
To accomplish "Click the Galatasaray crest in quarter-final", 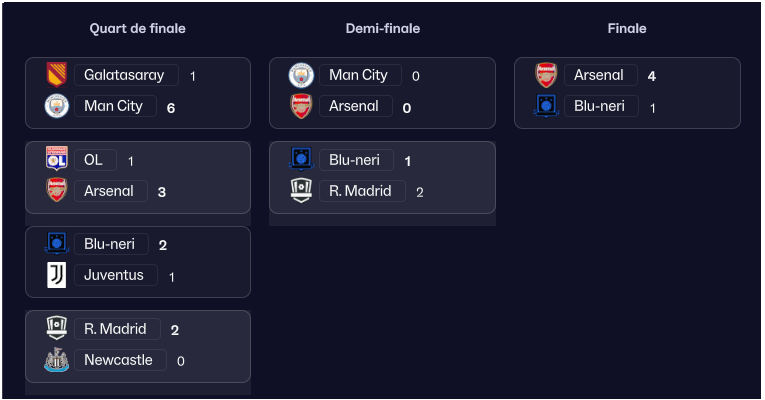I will pyautogui.click(x=56, y=75).
